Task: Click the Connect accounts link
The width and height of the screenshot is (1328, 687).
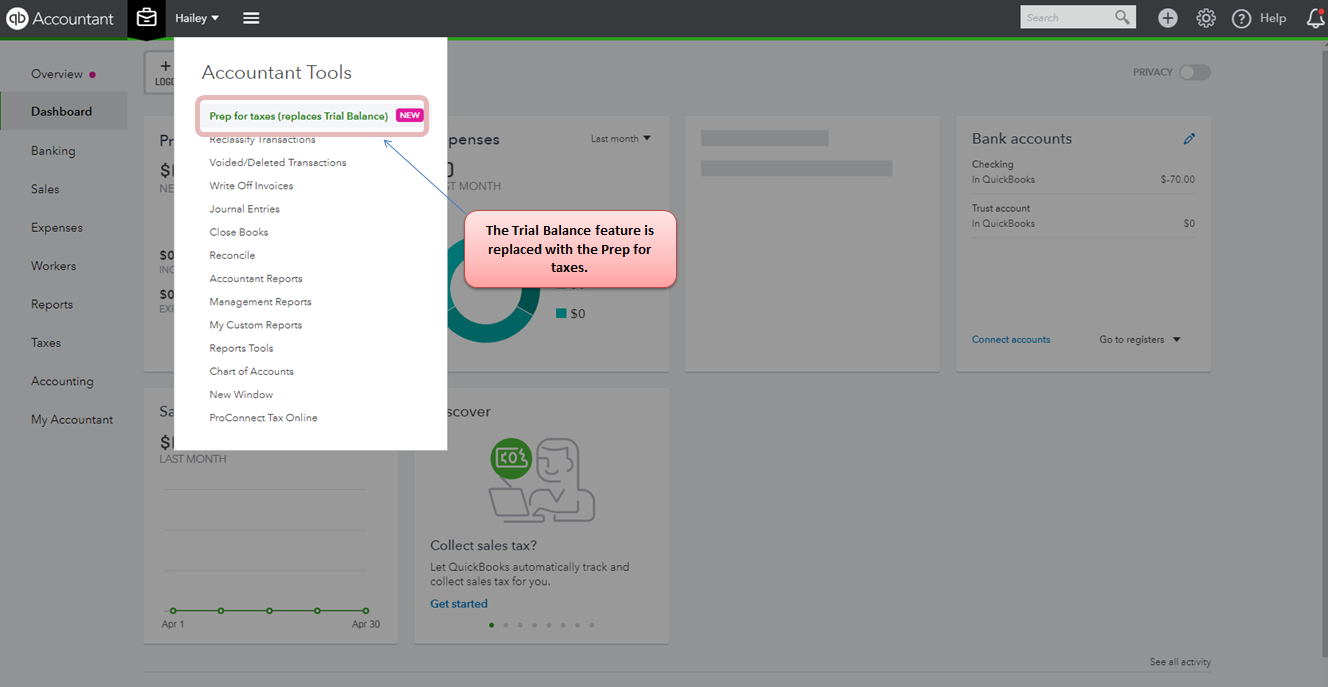Action: pyautogui.click(x=1011, y=340)
